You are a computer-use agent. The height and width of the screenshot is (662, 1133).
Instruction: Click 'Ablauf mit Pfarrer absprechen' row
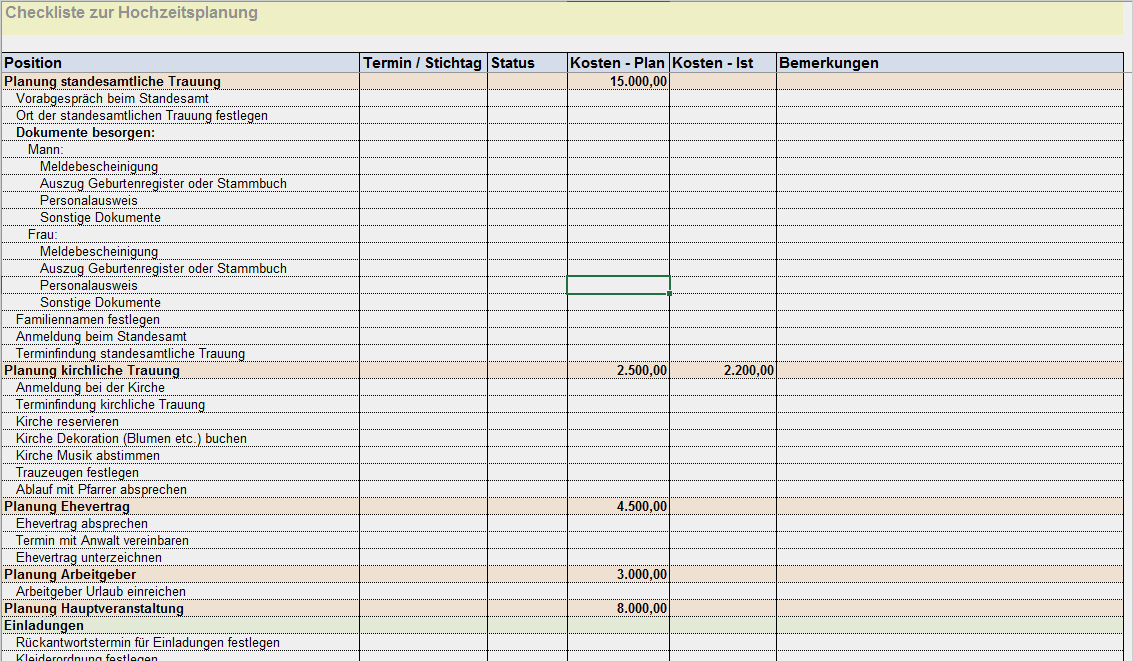coord(563,489)
